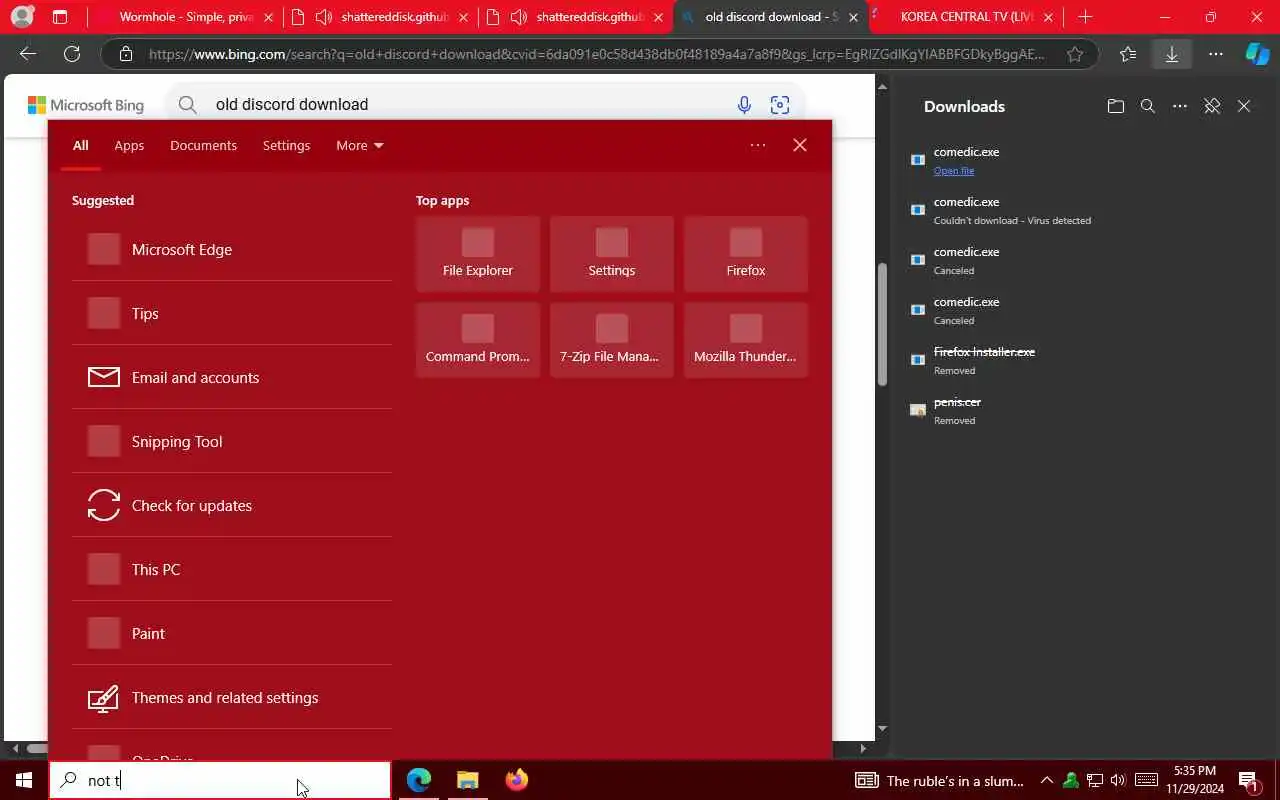Viewport: 1280px width, 800px height.
Task: Click the Edge downloads toolbar button
Action: coord(1172,55)
